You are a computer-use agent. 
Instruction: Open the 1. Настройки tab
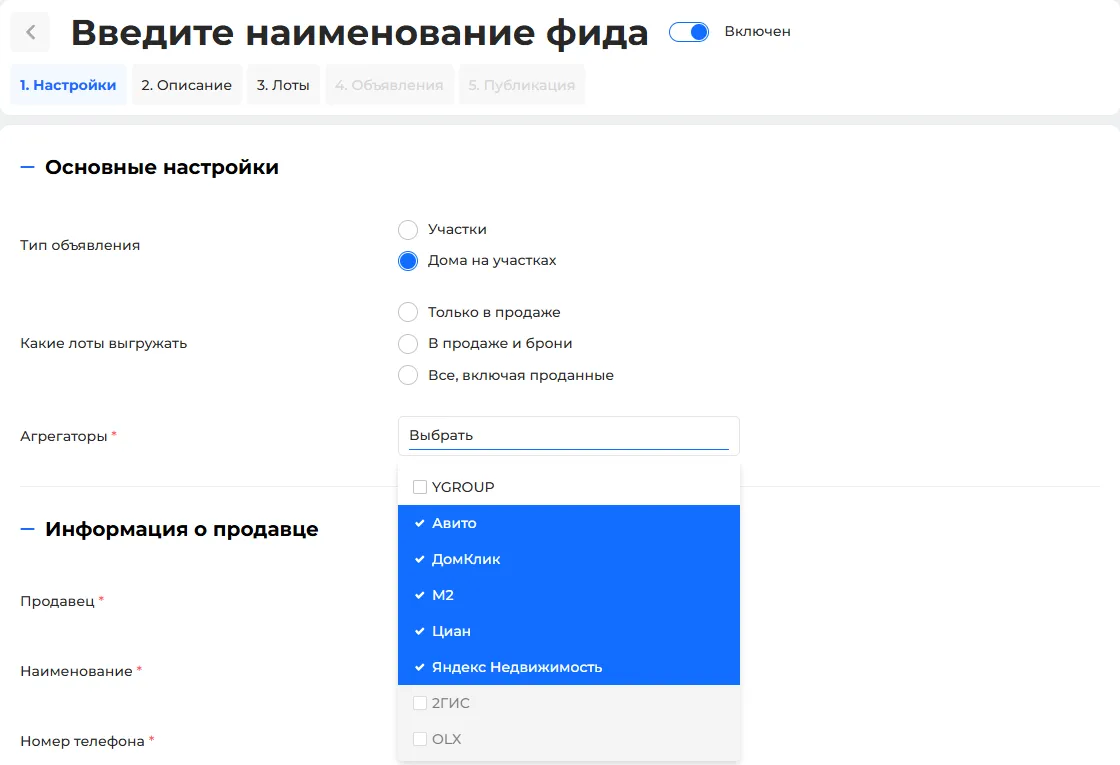pos(68,85)
